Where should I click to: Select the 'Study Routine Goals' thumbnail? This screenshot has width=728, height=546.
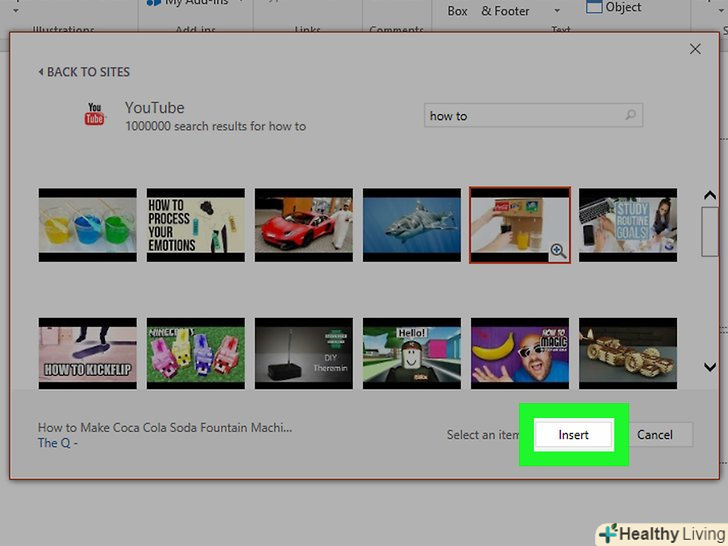click(x=627, y=225)
